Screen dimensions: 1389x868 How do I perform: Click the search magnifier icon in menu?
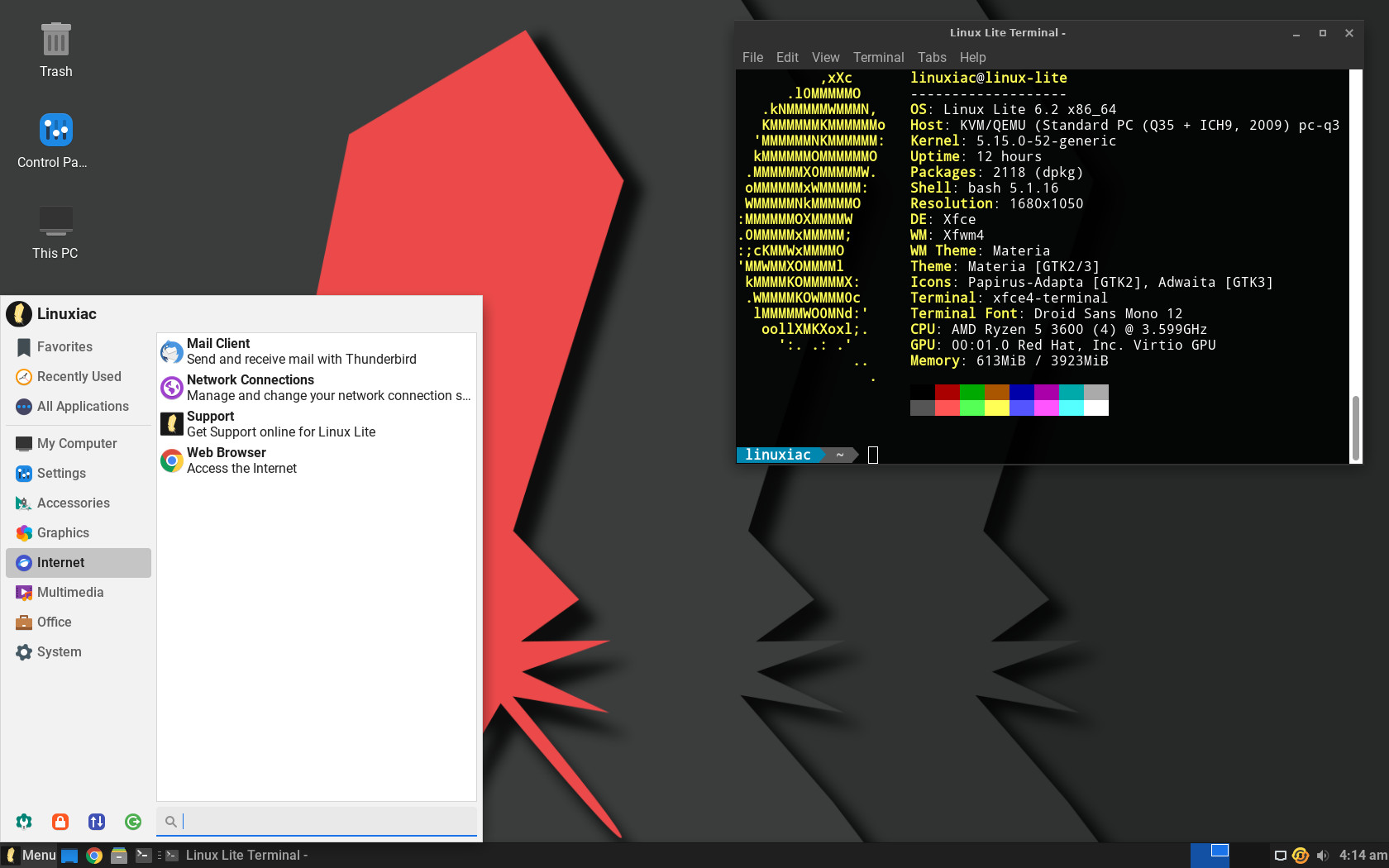(x=170, y=821)
